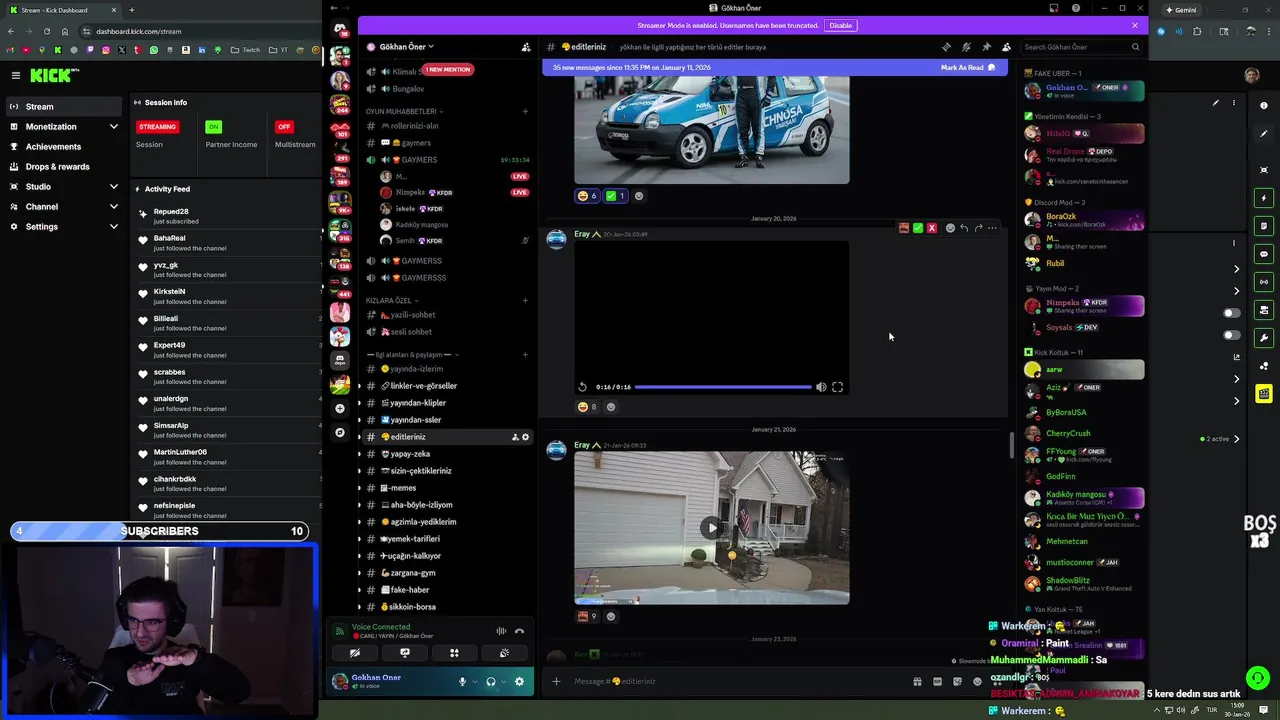The width and height of the screenshot is (1280, 720).
Task: Open black video in fullscreen
Action: point(838,387)
